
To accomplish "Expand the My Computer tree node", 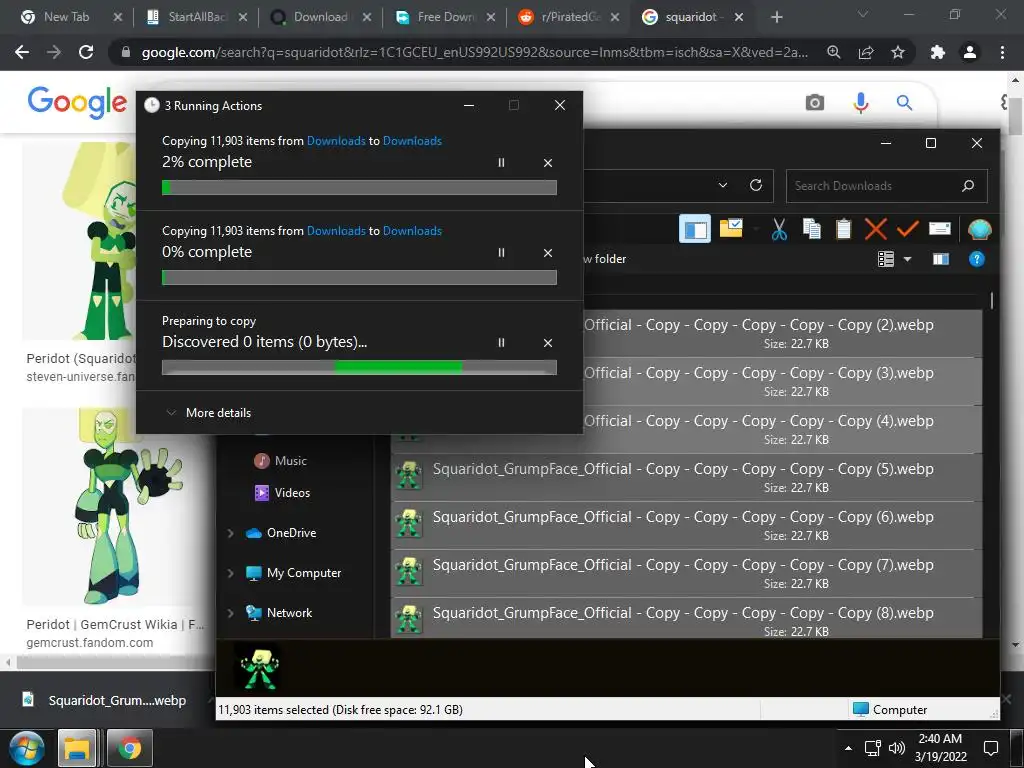I will click(x=231, y=573).
